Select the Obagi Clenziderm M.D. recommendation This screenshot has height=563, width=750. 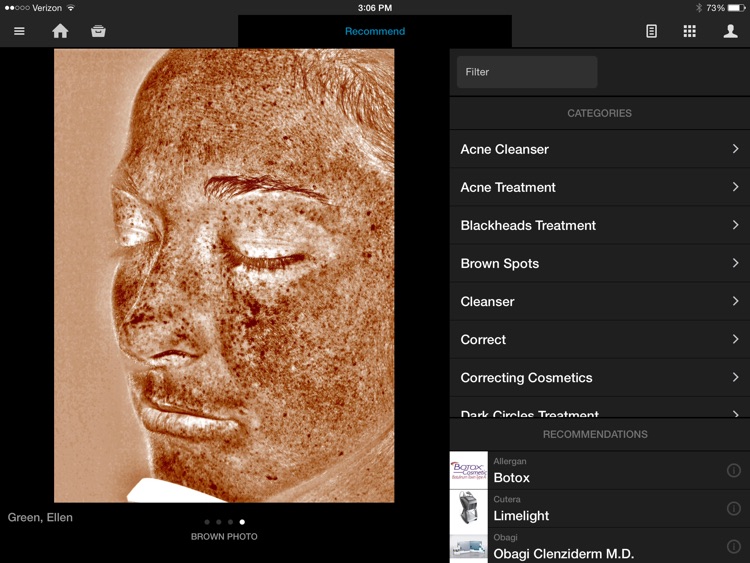[x=600, y=546]
